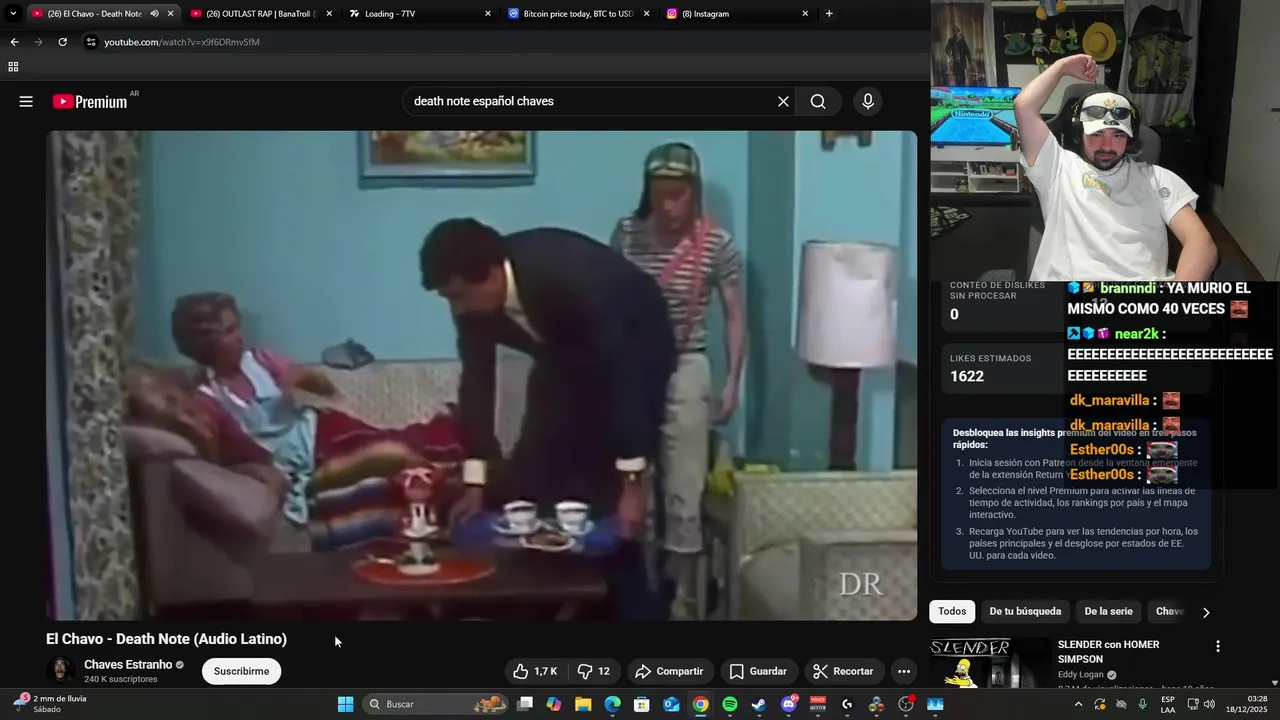Reload the current YouTube page
Screen dimensions: 1280x720
pyautogui.click(x=62, y=42)
